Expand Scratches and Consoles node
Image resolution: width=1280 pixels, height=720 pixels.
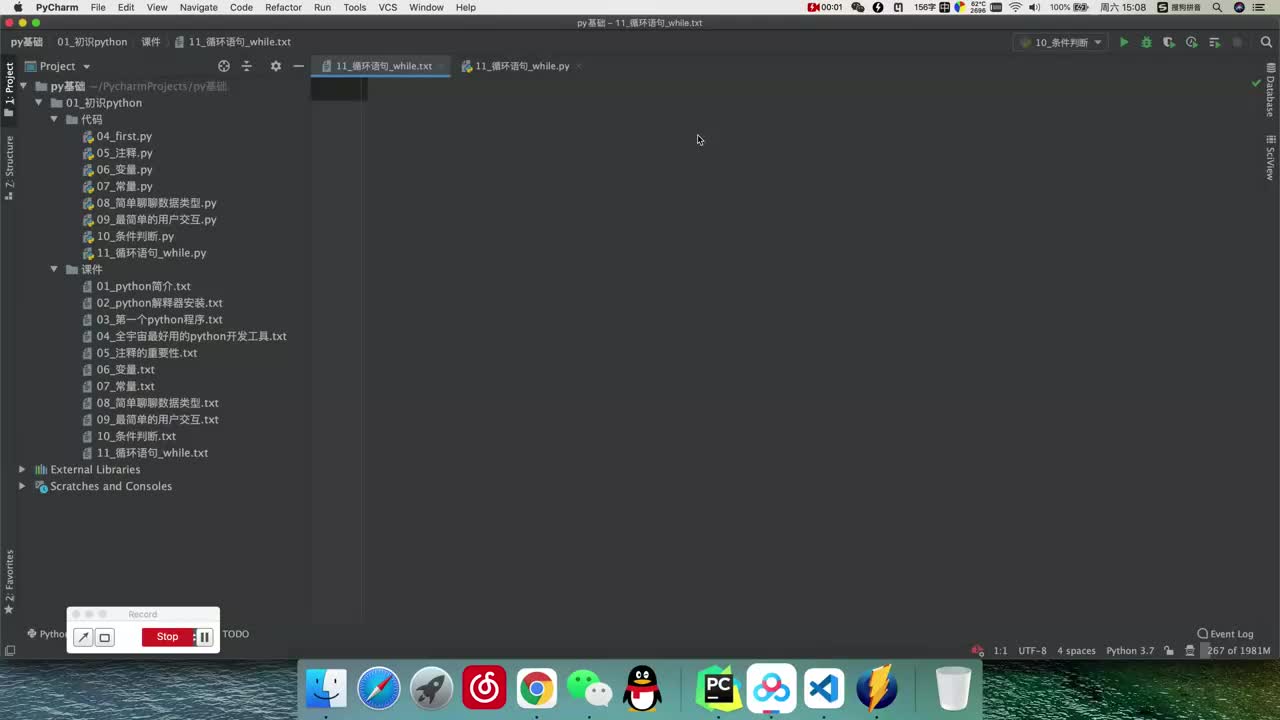22,486
